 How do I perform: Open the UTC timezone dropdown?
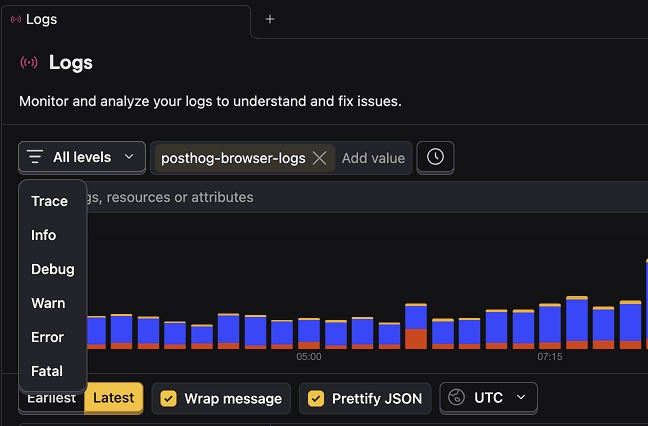[x=488, y=398]
